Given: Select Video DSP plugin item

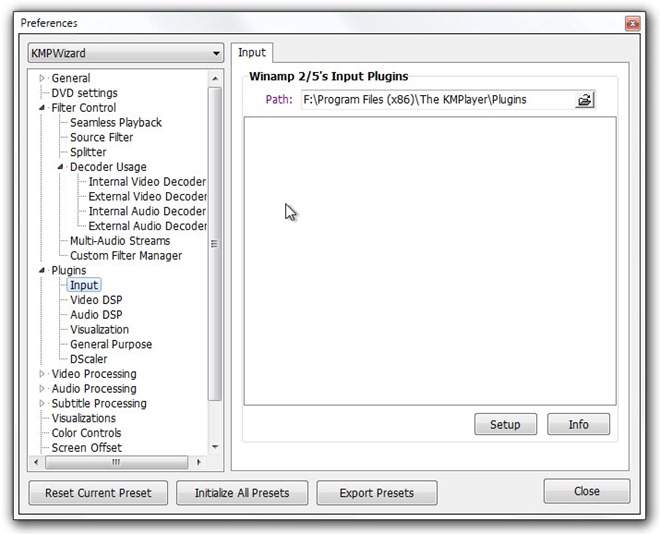Looking at the screenshot, I should 96,300.
